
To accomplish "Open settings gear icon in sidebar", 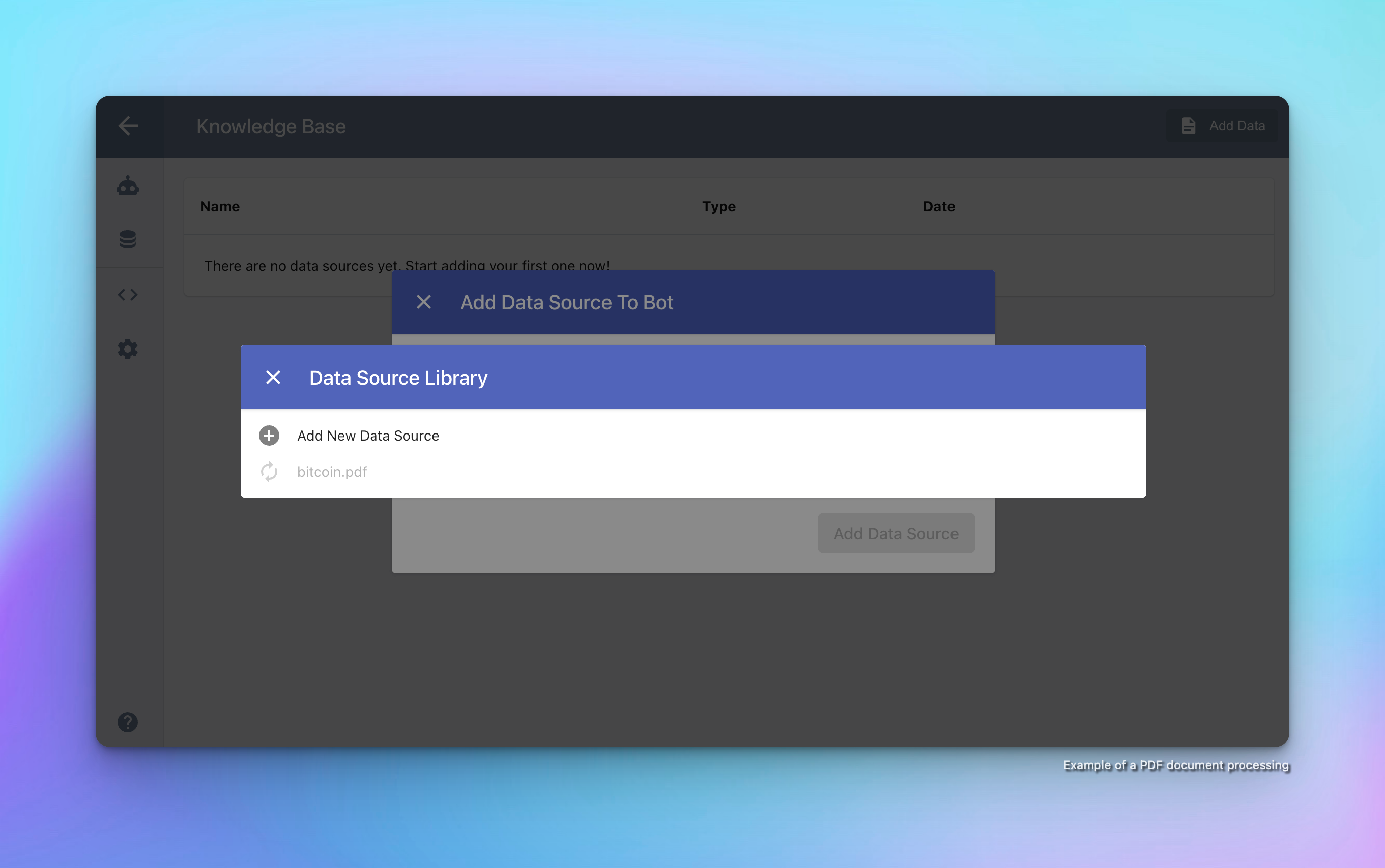I will 128,349.
